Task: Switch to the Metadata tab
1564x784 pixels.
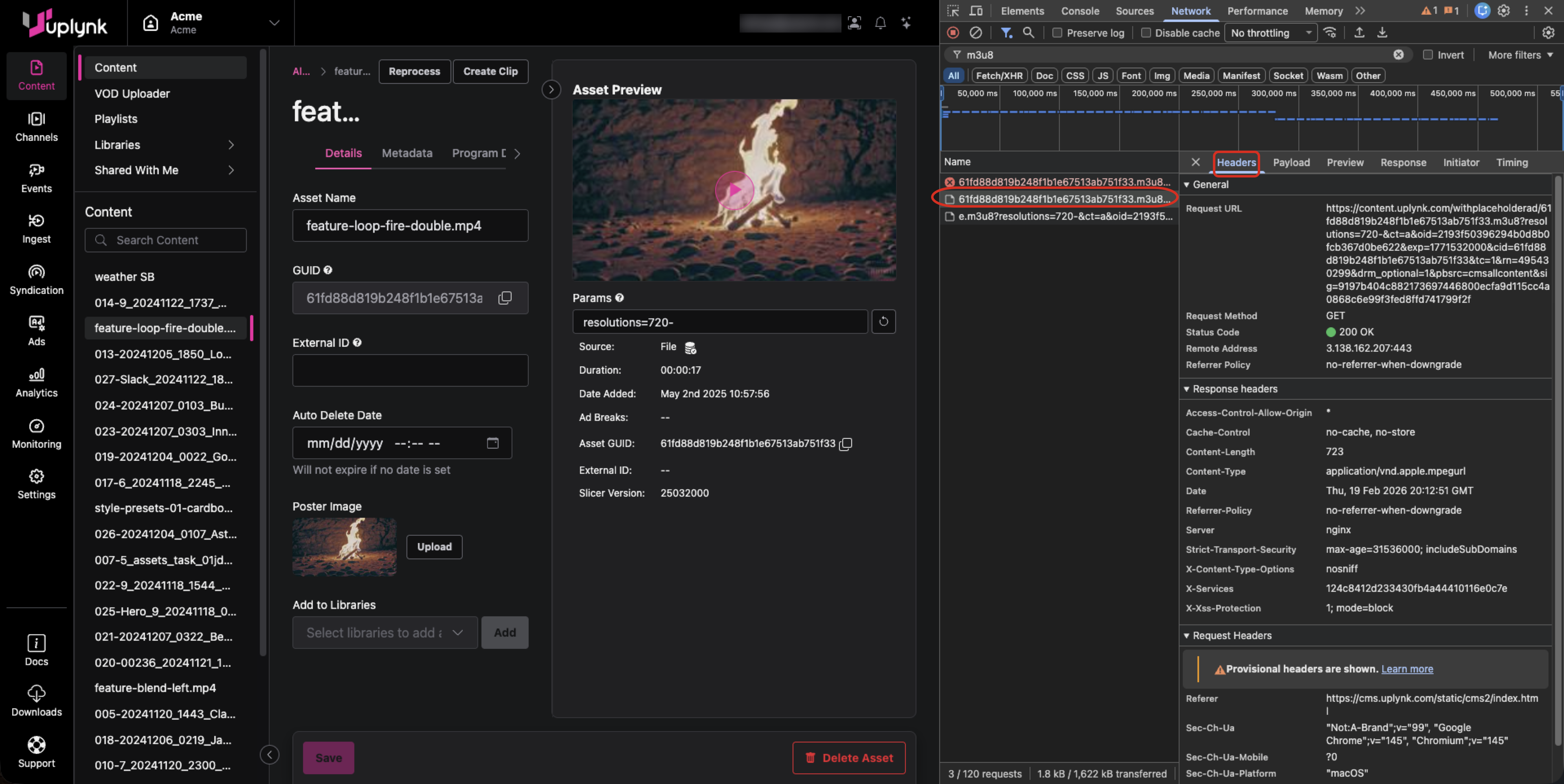Action: click(407, 153)
